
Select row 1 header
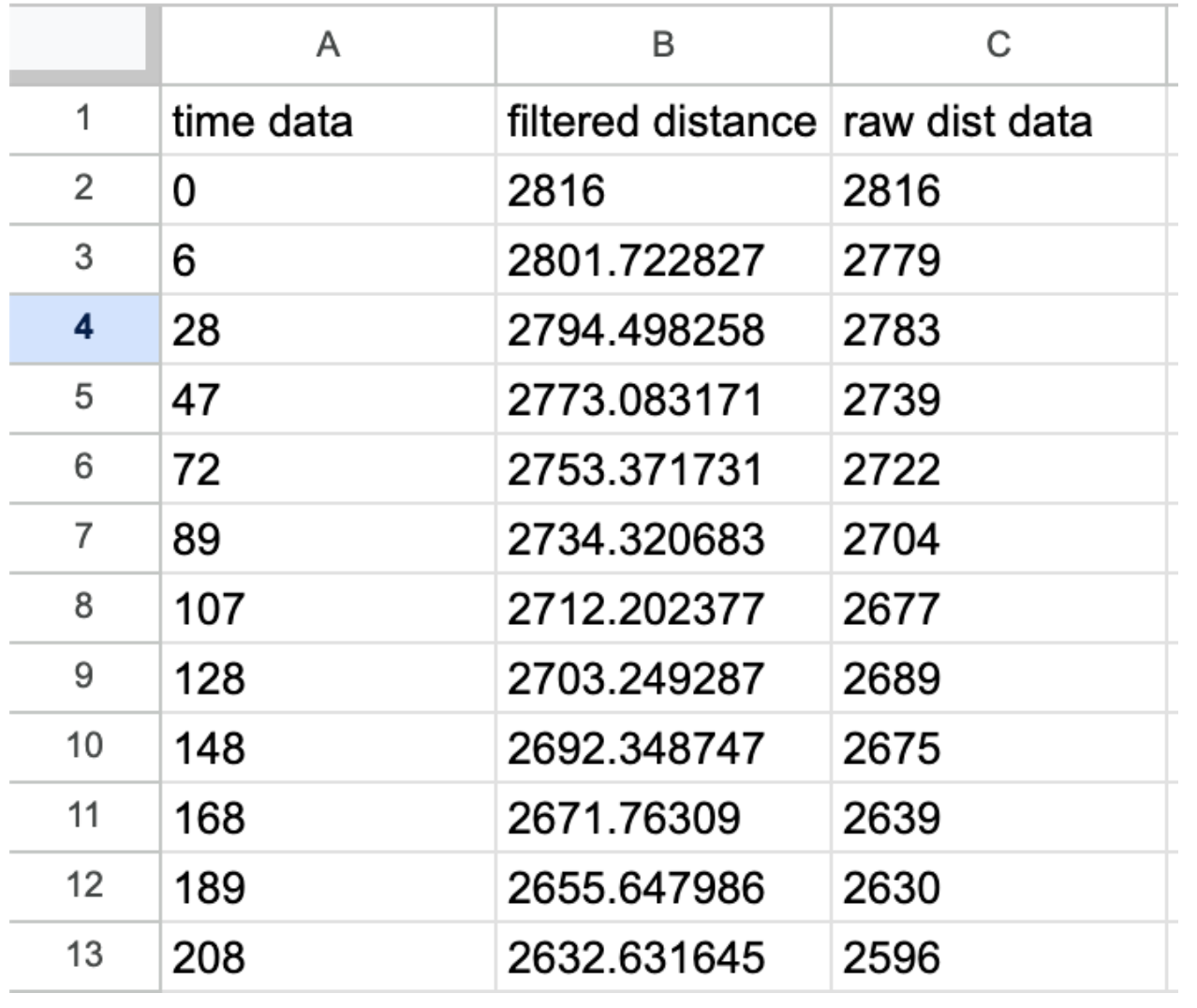[x=84, y=119]
